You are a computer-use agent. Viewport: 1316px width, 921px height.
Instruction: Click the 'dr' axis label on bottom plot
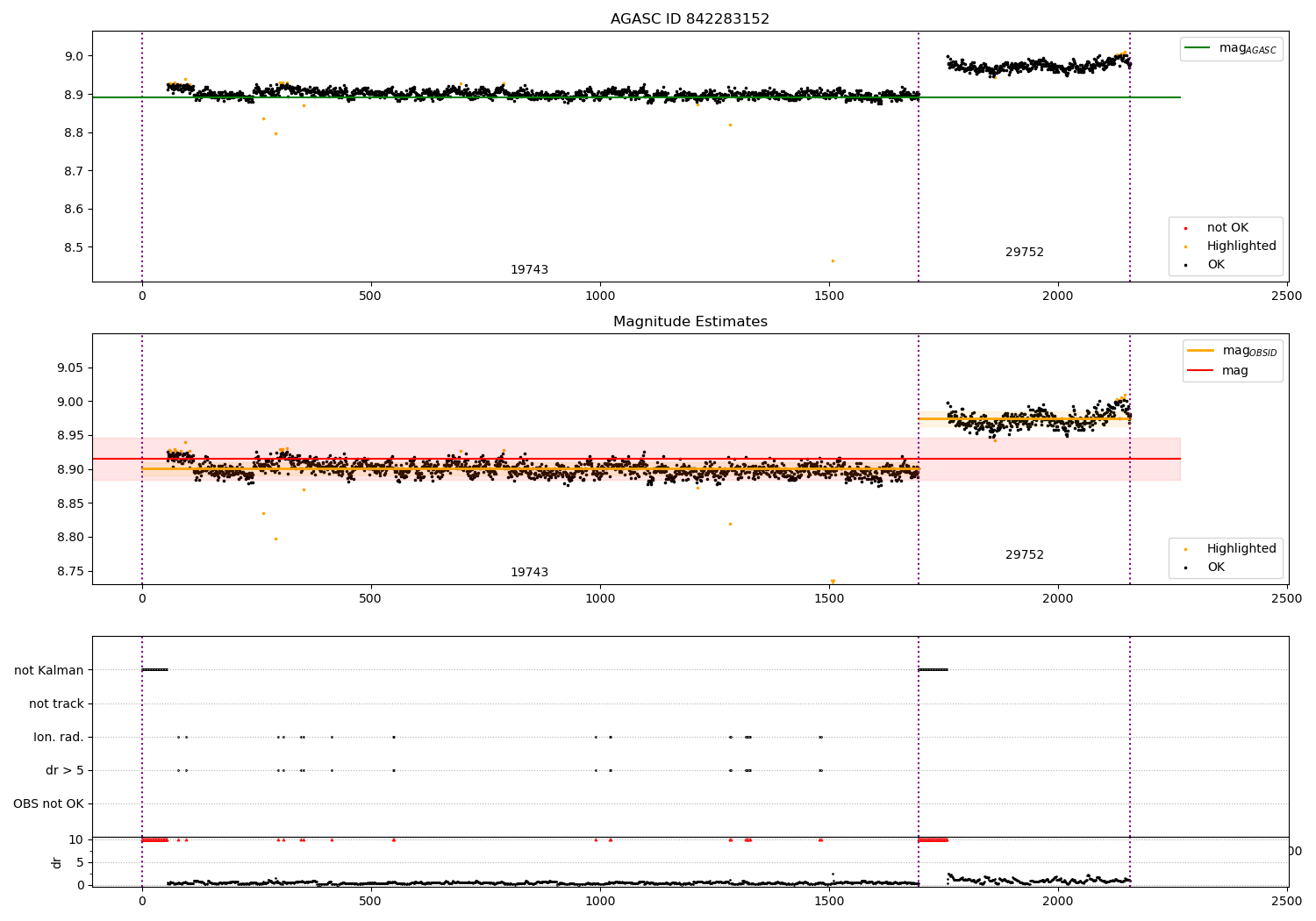point(57,862)
